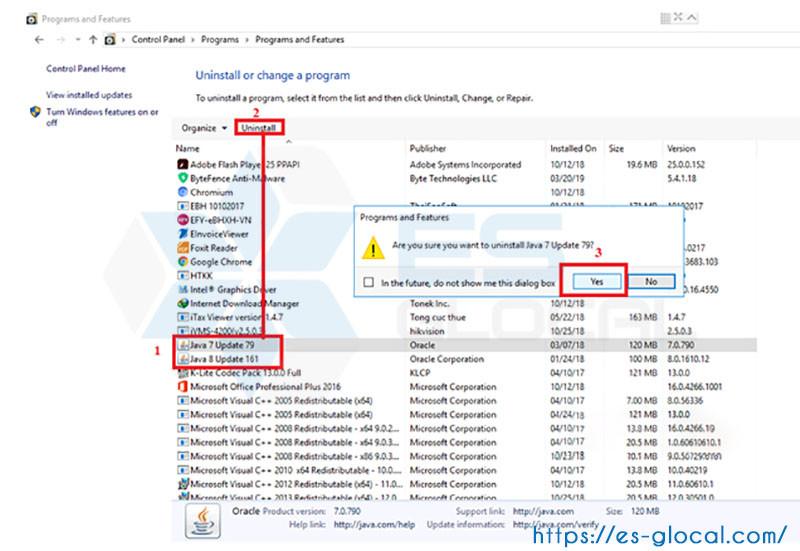
Task: Cancel uninstall with the No button
Action: pos(651,282)
